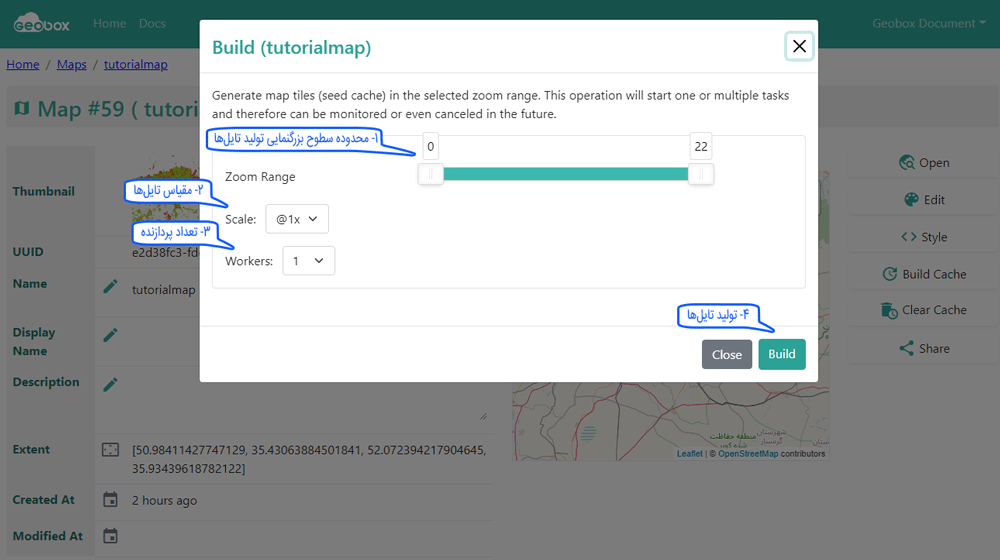Viewport: 1000px width, 560px height.
Task: Click the edit pencil for Description
Action: [110, 385]
